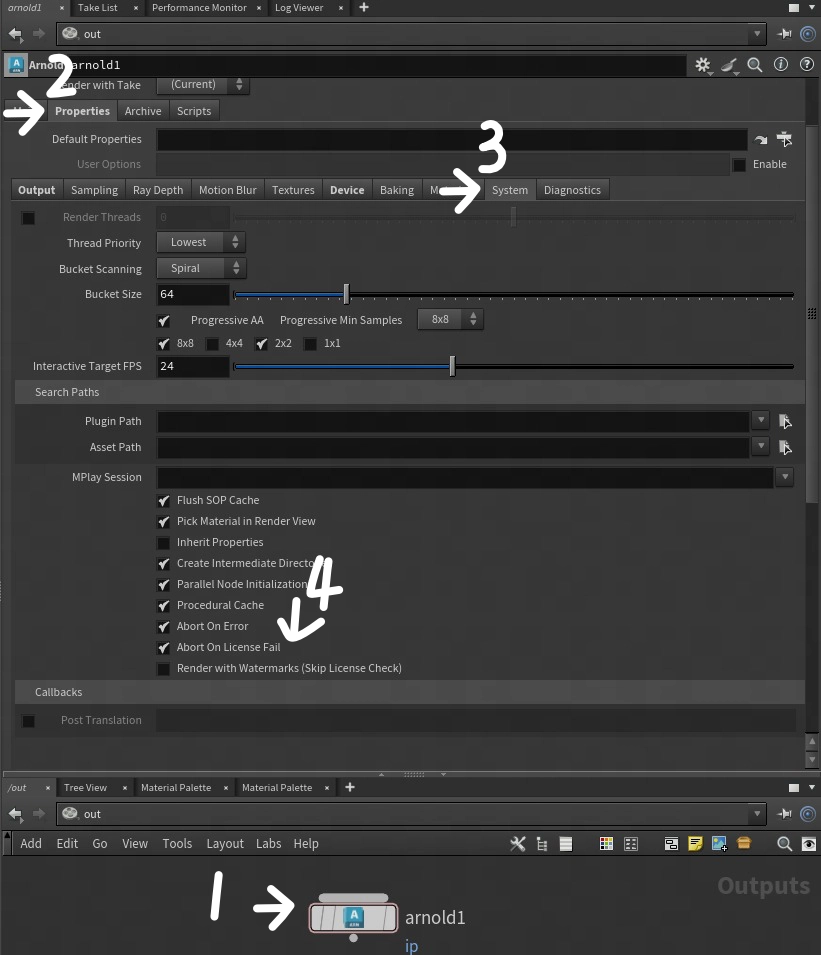Uncheck the Progressive AA option
This screenshot has height=955, width=821.
point(164,321)
